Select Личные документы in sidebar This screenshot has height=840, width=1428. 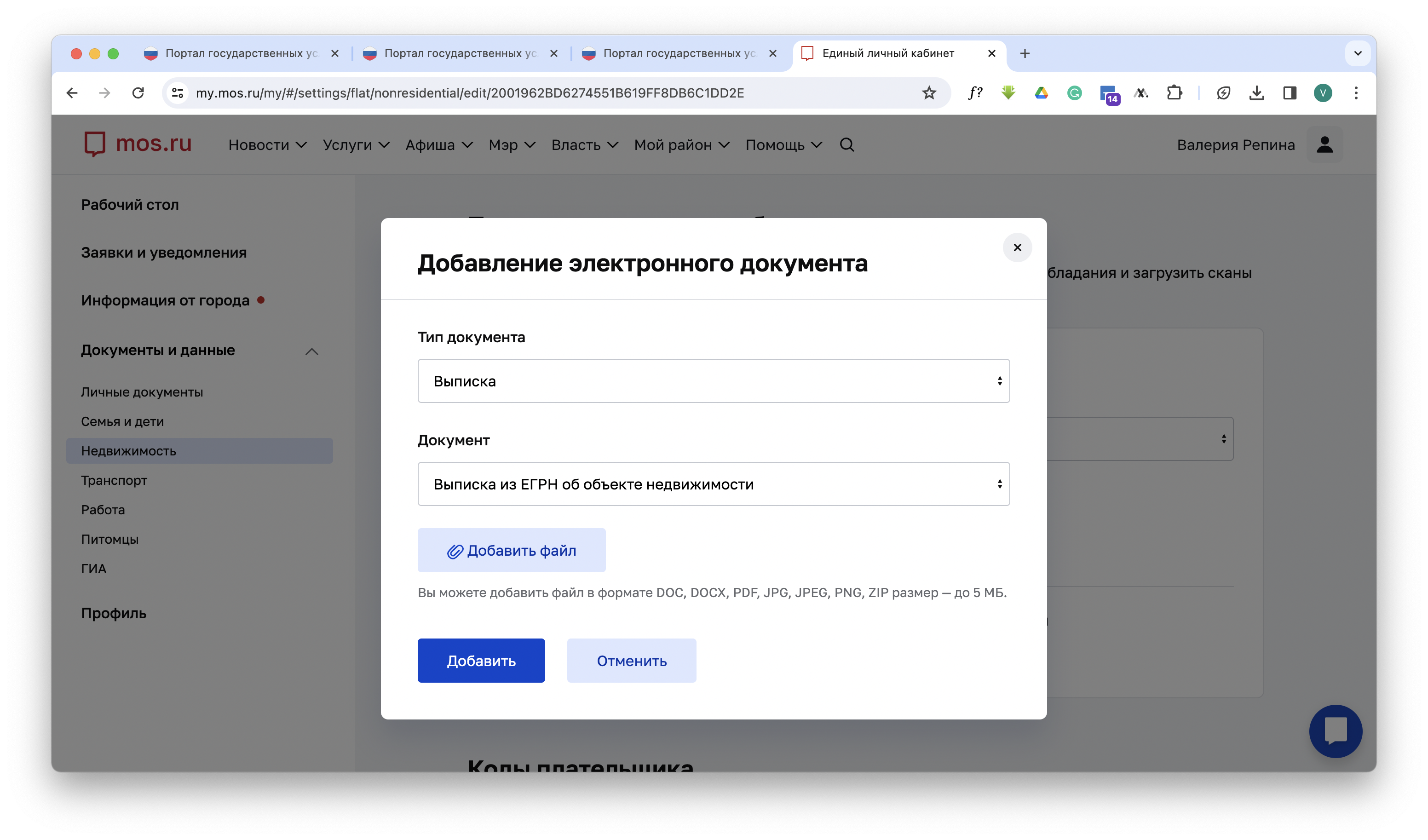click(x=142, y=392)
